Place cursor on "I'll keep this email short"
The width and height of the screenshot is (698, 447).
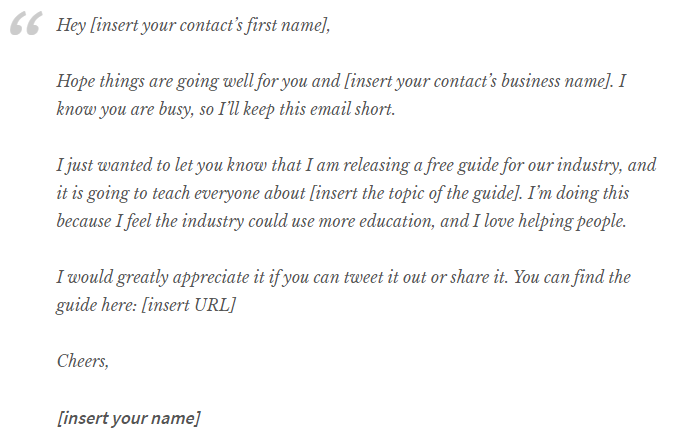coord(305,110)
